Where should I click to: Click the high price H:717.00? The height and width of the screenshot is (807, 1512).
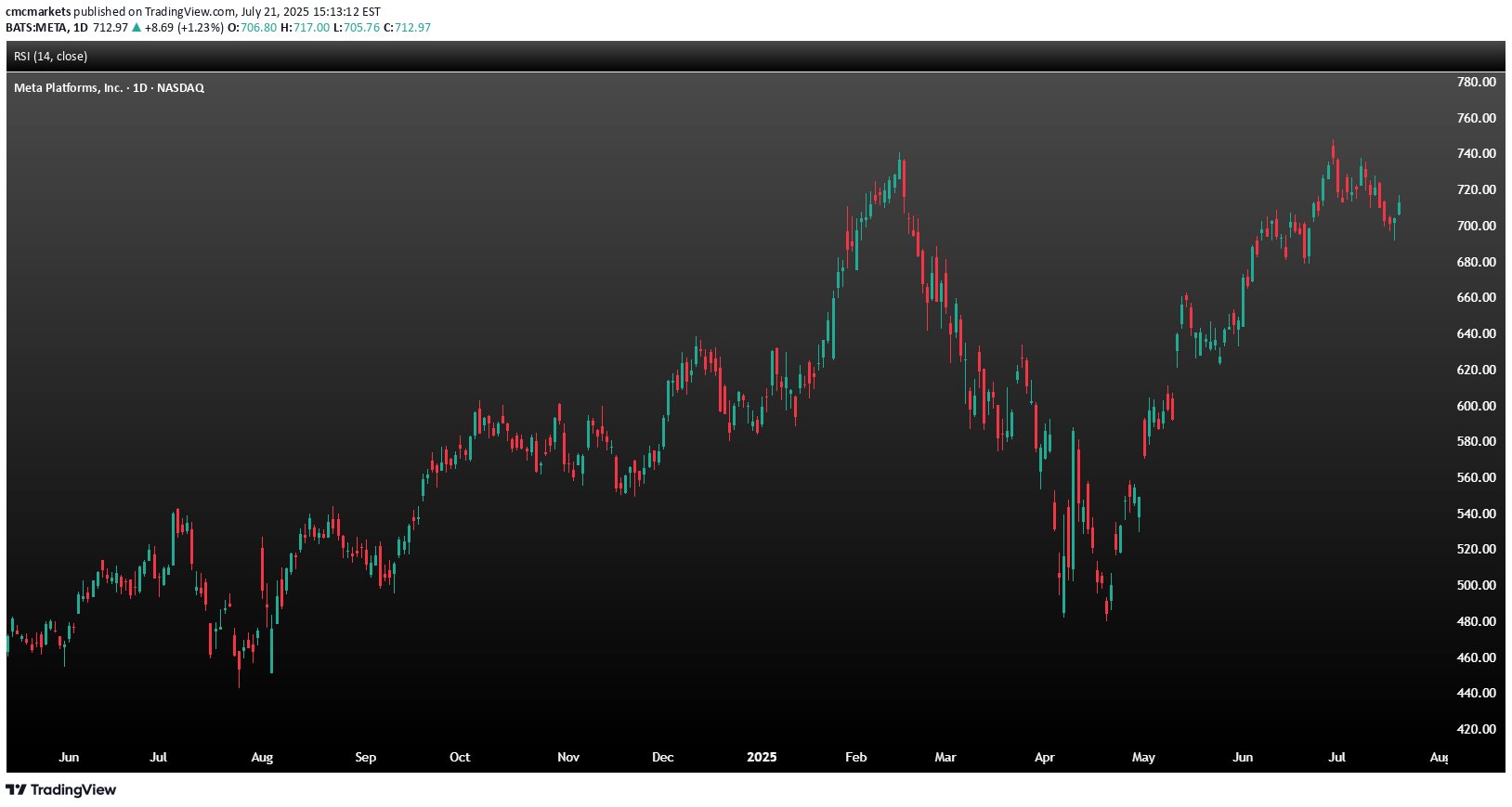tap(305, 28)
